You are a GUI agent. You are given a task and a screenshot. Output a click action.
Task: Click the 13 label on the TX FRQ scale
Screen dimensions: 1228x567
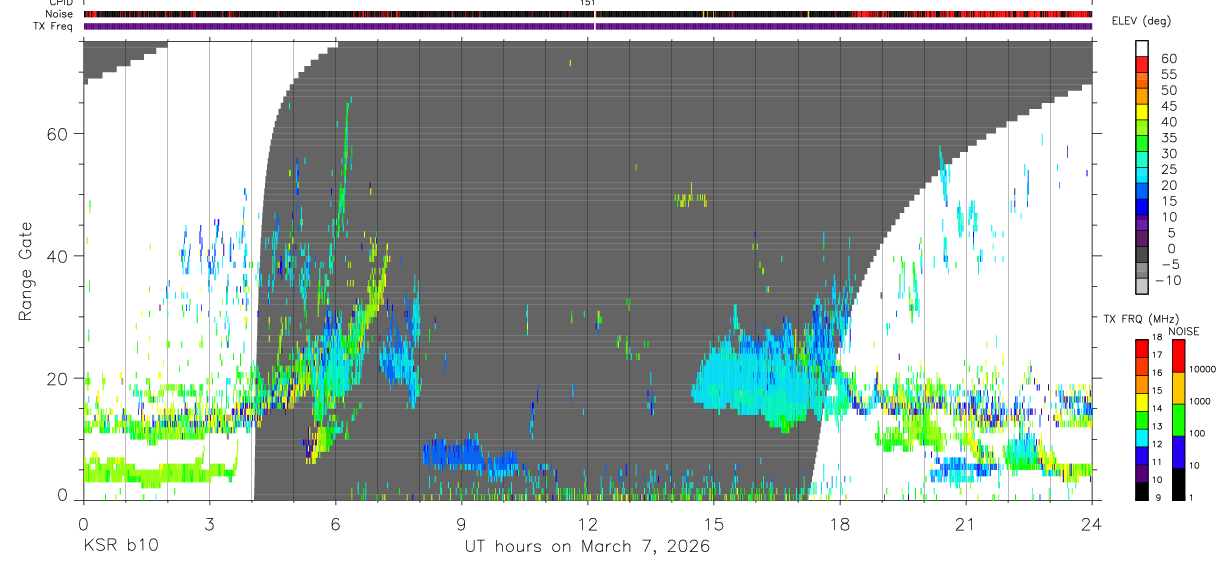click(1158, 427)
